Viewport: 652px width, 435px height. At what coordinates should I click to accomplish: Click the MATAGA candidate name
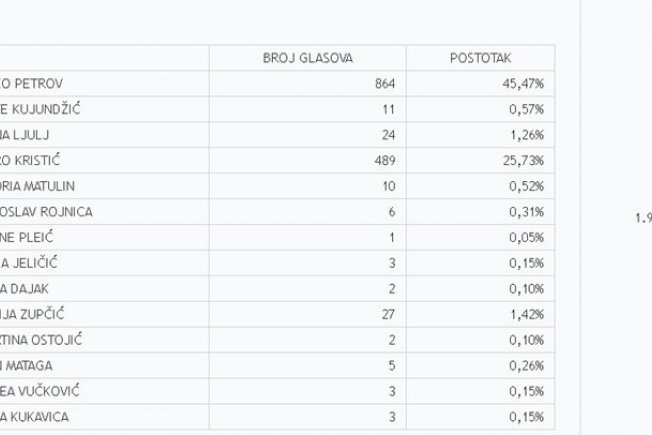pyautogui.click(x=26, y=366)
